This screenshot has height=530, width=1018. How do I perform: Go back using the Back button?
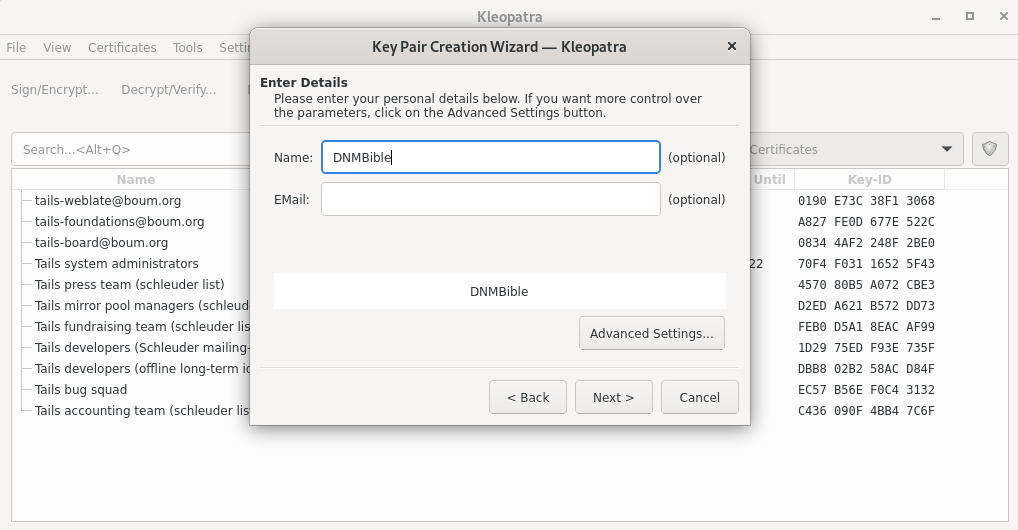coord(528,397)
